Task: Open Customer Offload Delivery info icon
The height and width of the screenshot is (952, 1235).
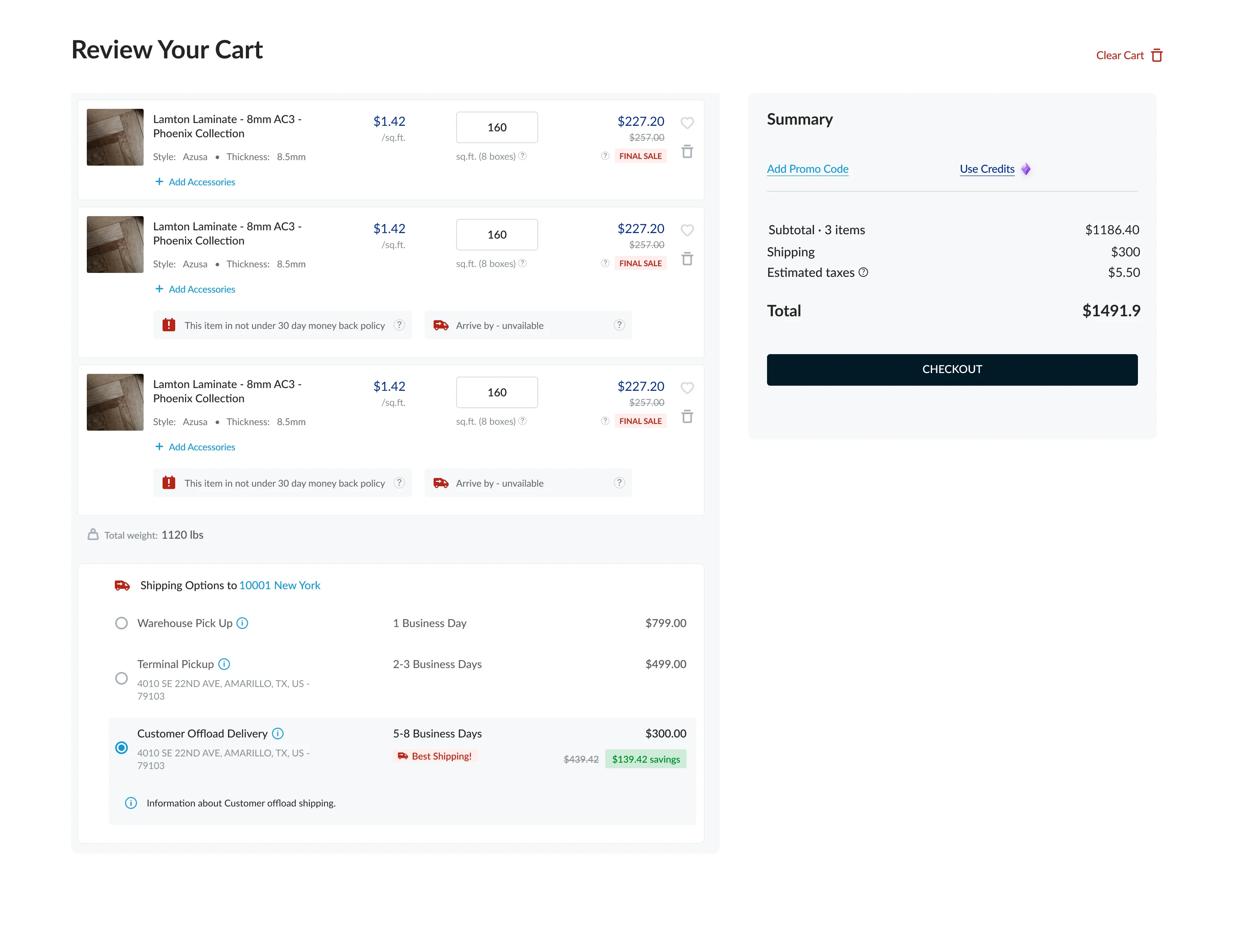Action: coord(278,734)
